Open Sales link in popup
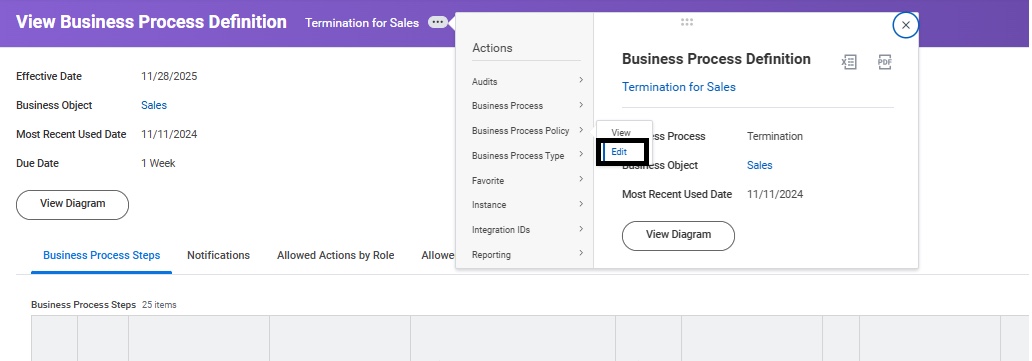Screen dimensions: 1032x361 760,165
